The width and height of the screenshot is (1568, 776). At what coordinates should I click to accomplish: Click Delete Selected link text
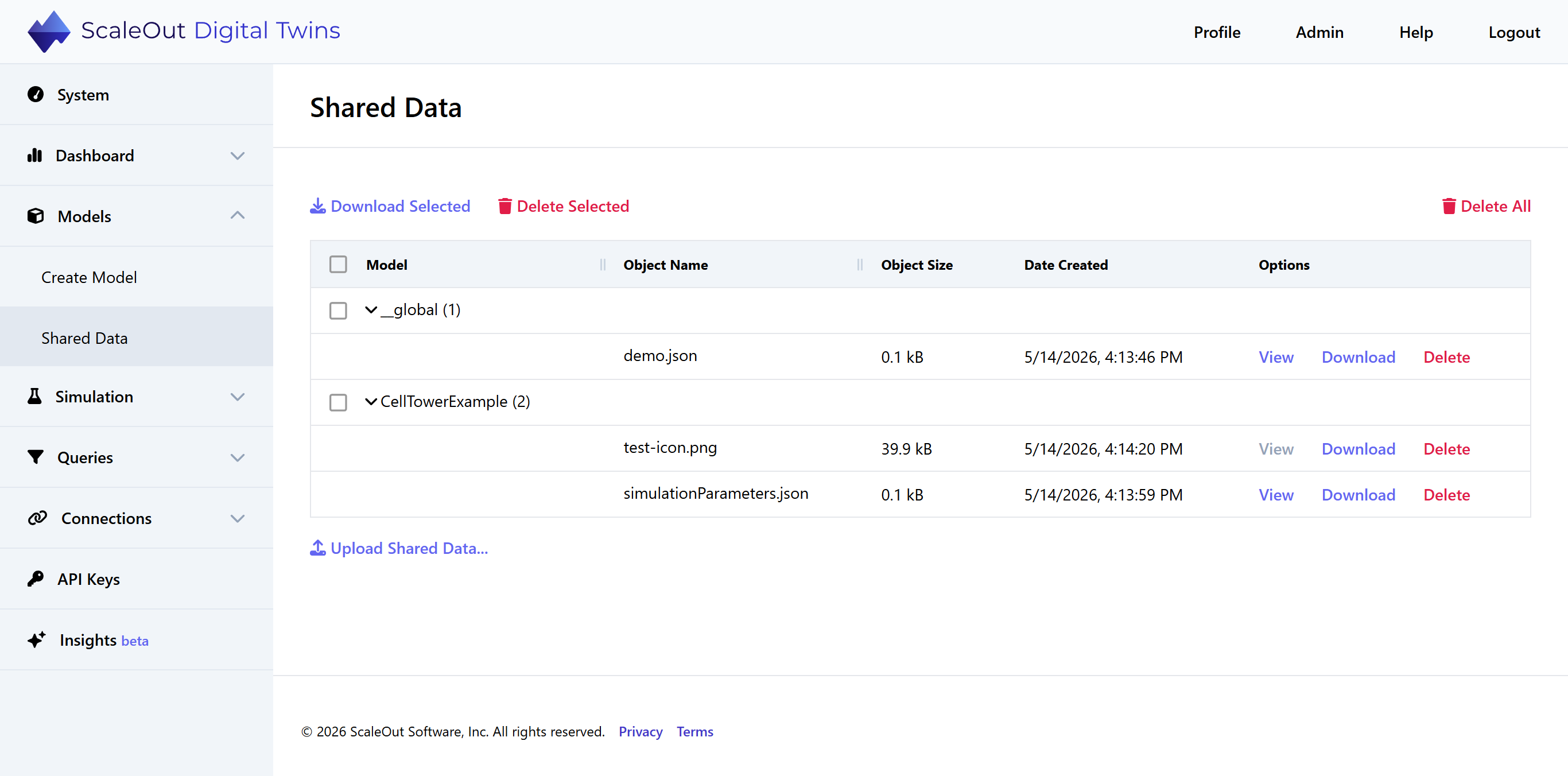pos(573,206)
